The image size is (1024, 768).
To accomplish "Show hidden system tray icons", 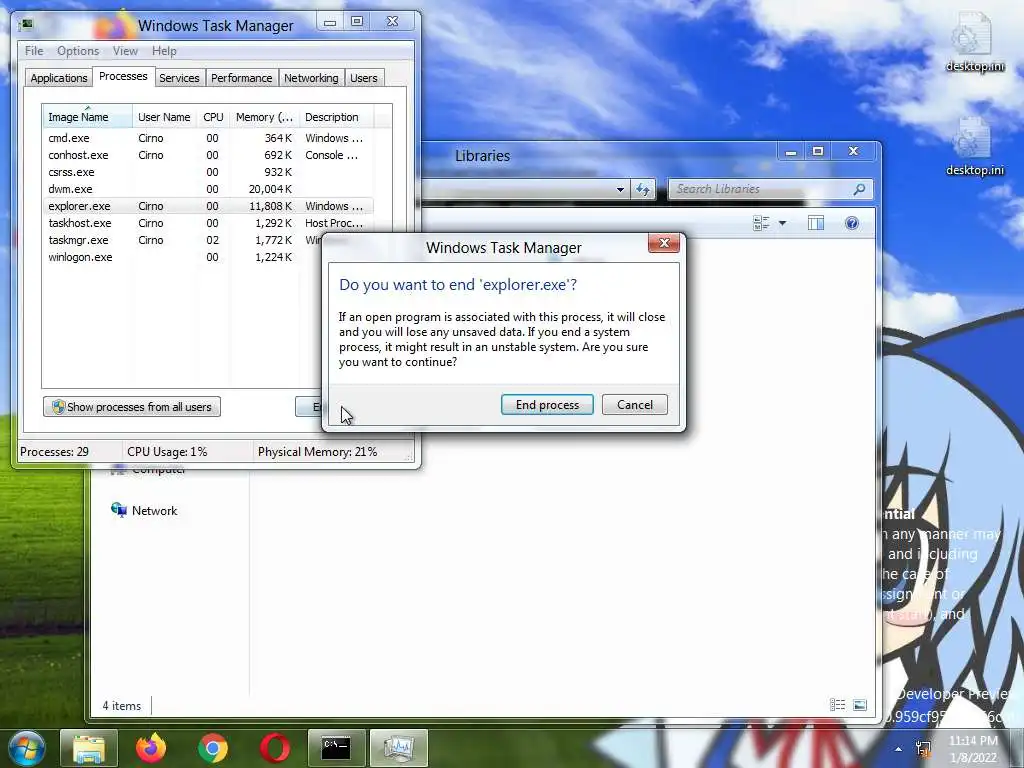I will pos(899,749).
